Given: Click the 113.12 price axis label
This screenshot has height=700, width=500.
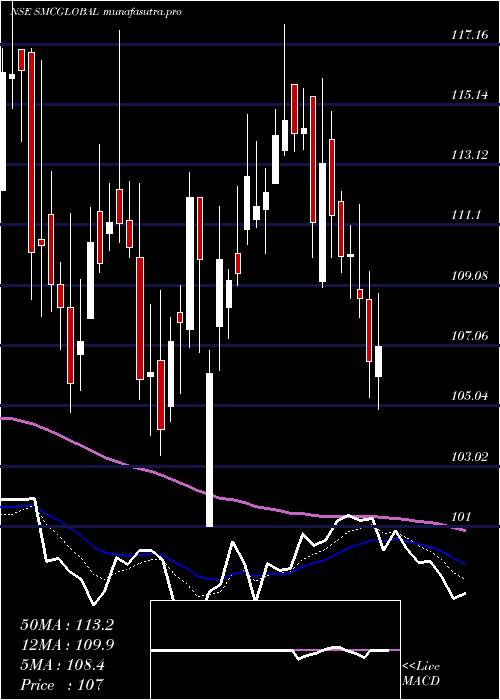Looking at the screenshot, I should click(470, 155).
